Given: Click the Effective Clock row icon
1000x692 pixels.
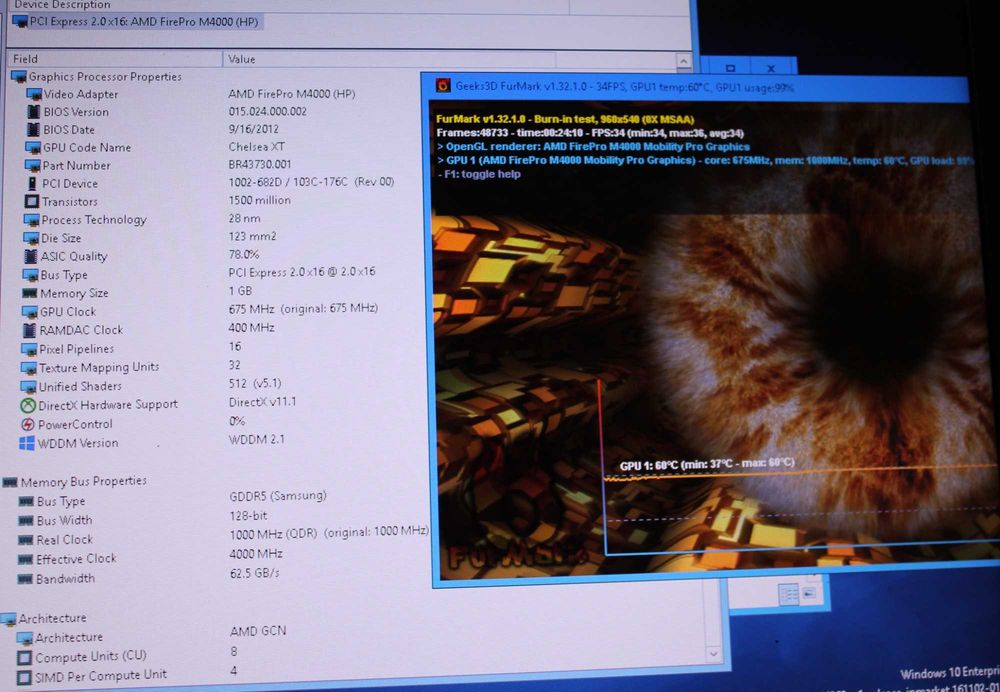Looking at the screenshot, I should pyautogui.click(x=26, y=559).
